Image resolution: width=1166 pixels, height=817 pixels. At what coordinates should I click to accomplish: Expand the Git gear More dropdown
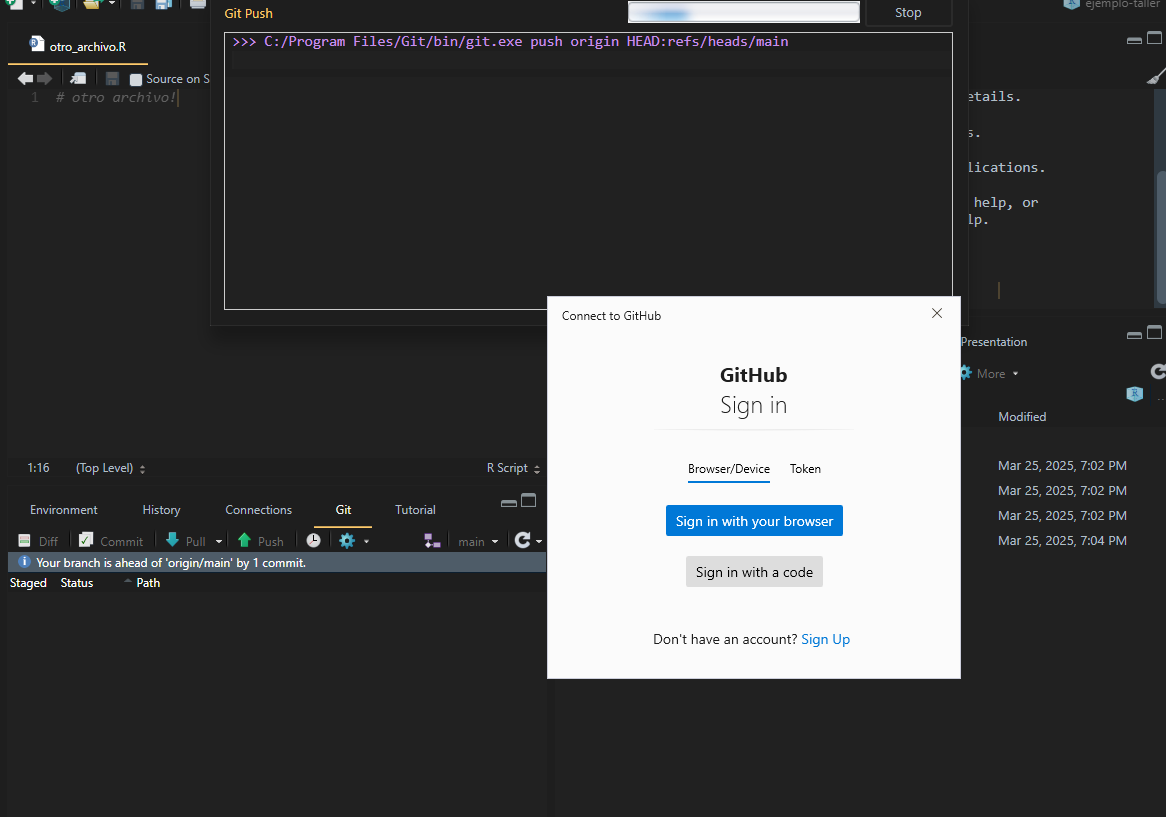[x=366, y=542]
